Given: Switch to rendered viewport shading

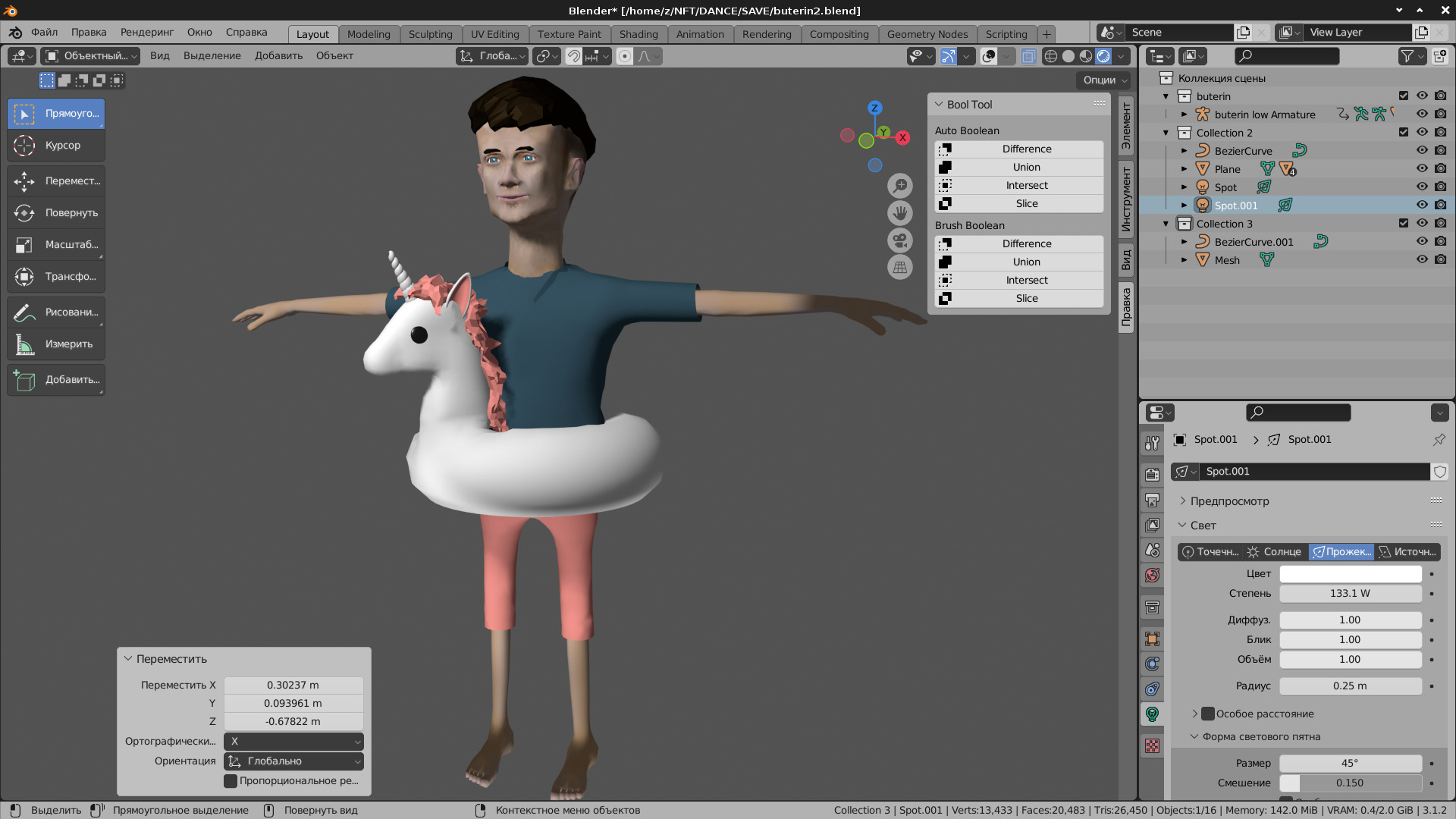Looking at the screenshot, I should tap(1103, 56).
